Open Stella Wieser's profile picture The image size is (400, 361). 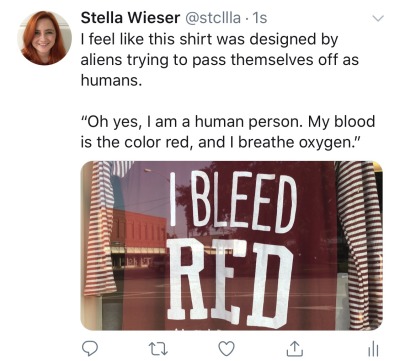pyautogui.click(x=44, y=38)
